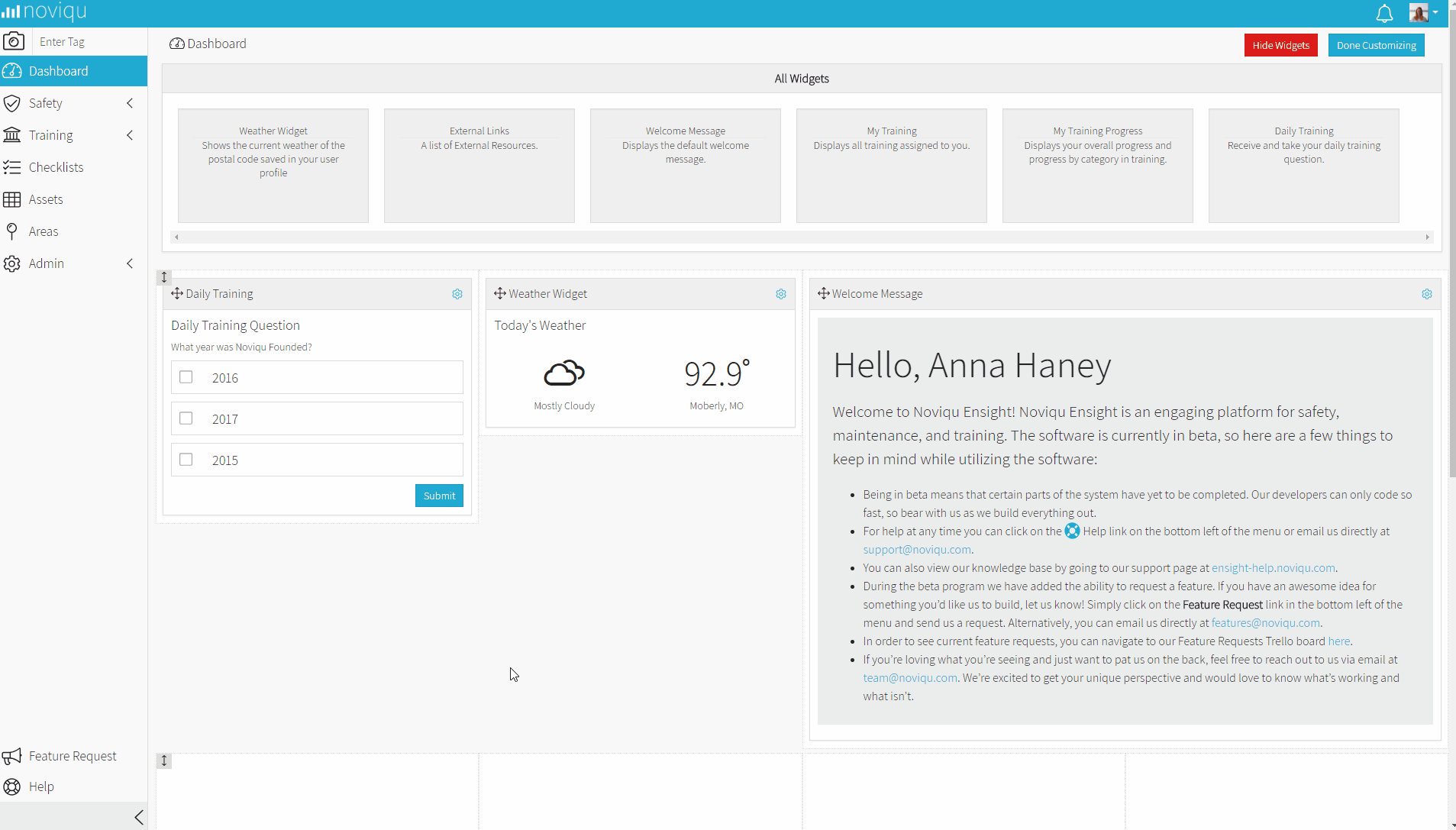Screen dimensions: 1456x830
Task: Select the Daily Training card in All Widgets
Action: tap(1304, 166)
